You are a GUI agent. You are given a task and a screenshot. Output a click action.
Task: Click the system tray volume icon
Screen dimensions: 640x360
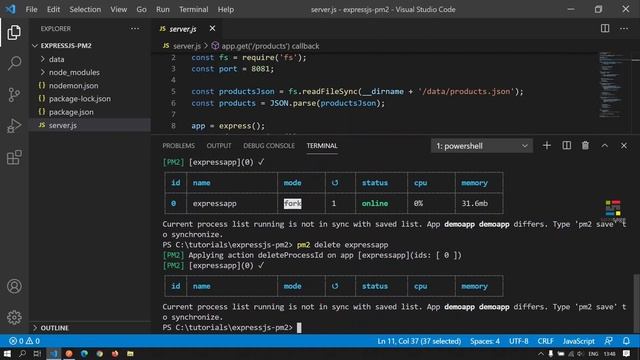[580, 354]
